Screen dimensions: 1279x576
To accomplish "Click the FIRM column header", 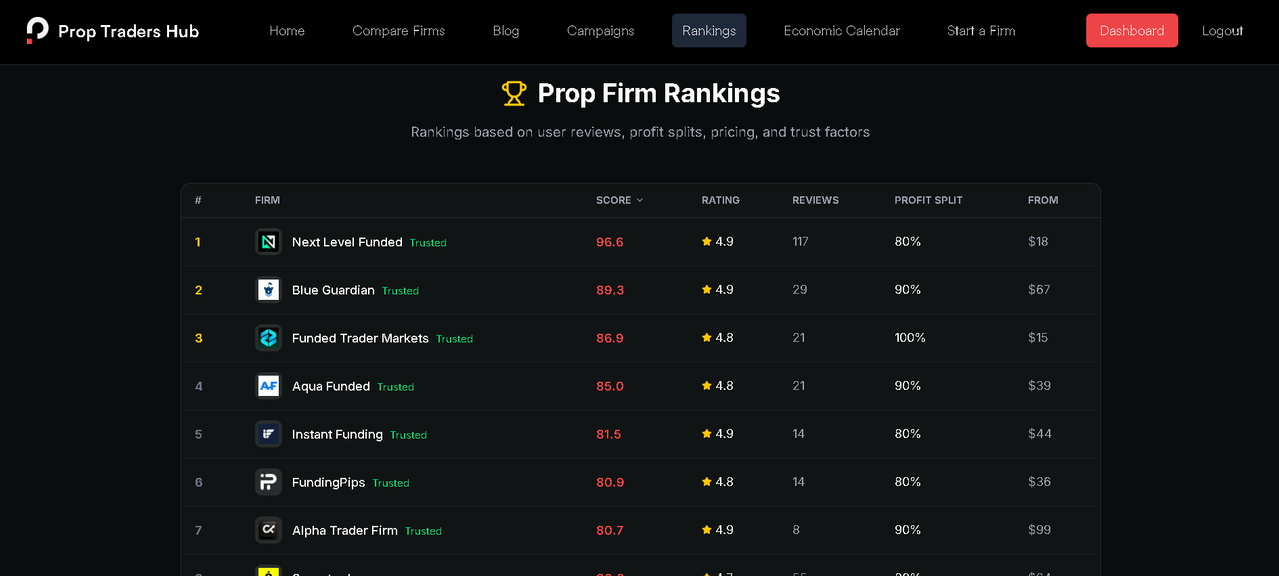I will point(268,200).
